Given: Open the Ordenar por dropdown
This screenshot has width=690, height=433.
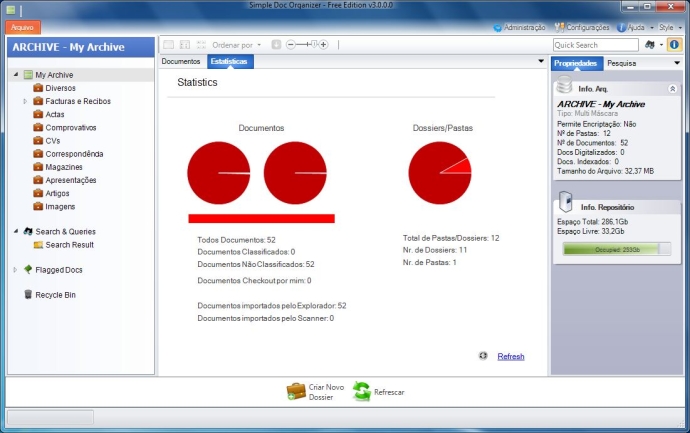Looking at the screenshot, I should 237,45.
